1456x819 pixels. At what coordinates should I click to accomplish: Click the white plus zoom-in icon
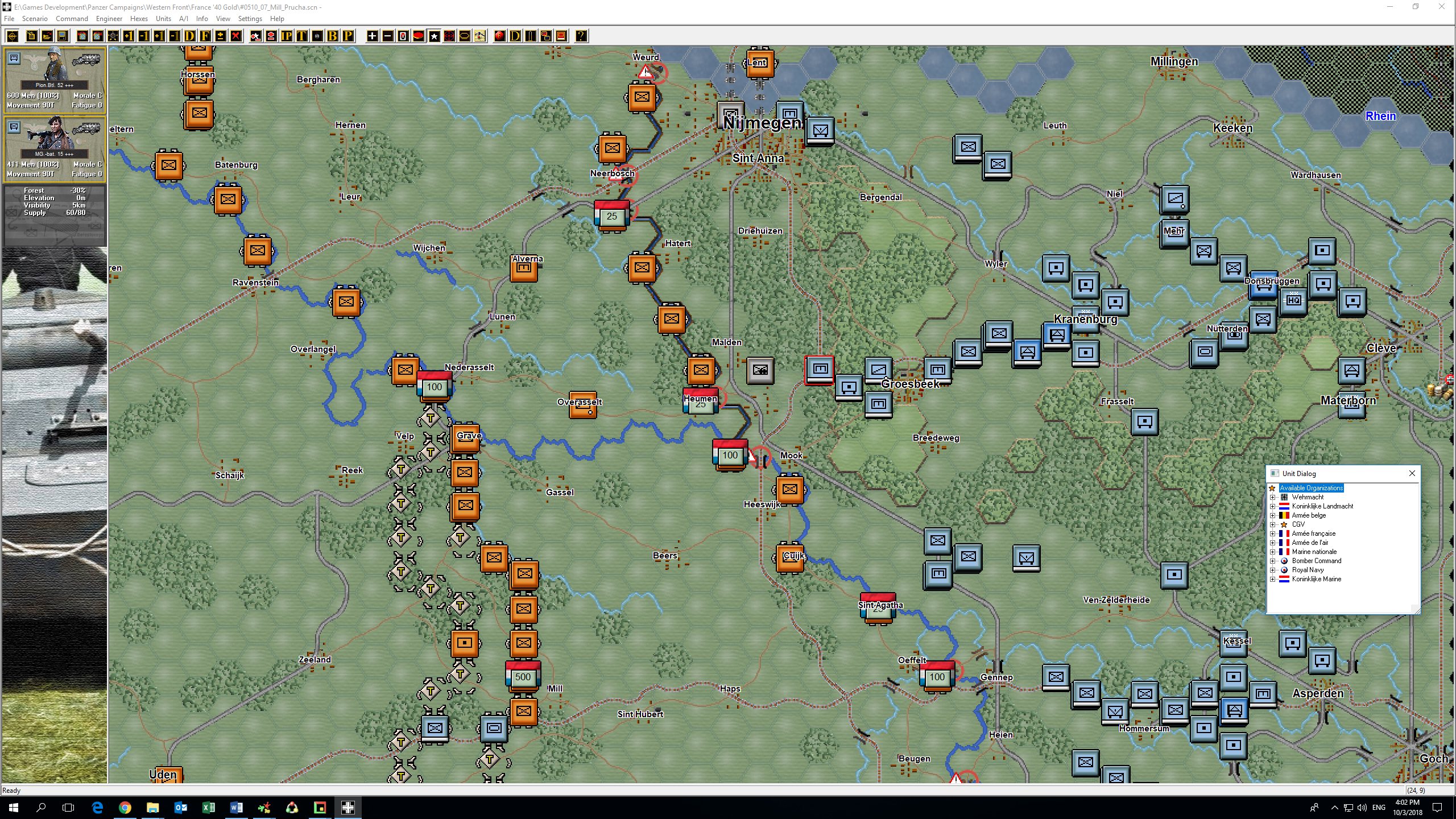[x=372, y=36]
